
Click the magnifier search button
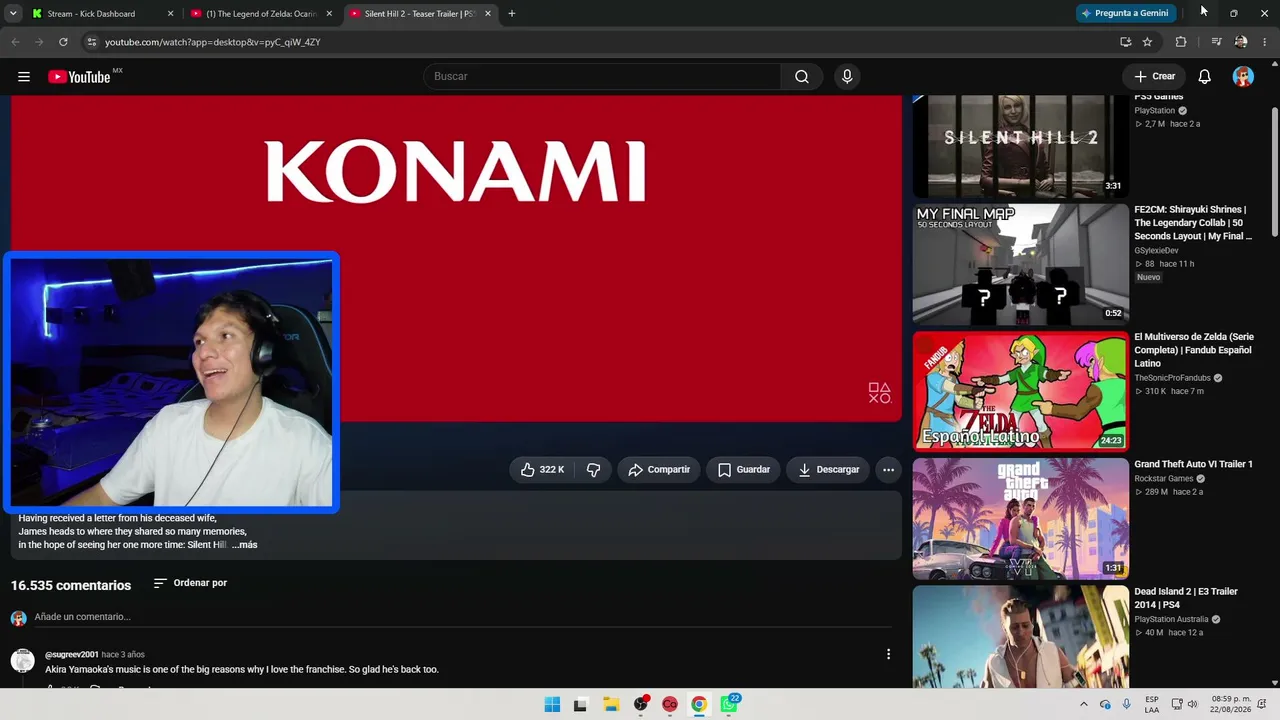pos(802,77)
